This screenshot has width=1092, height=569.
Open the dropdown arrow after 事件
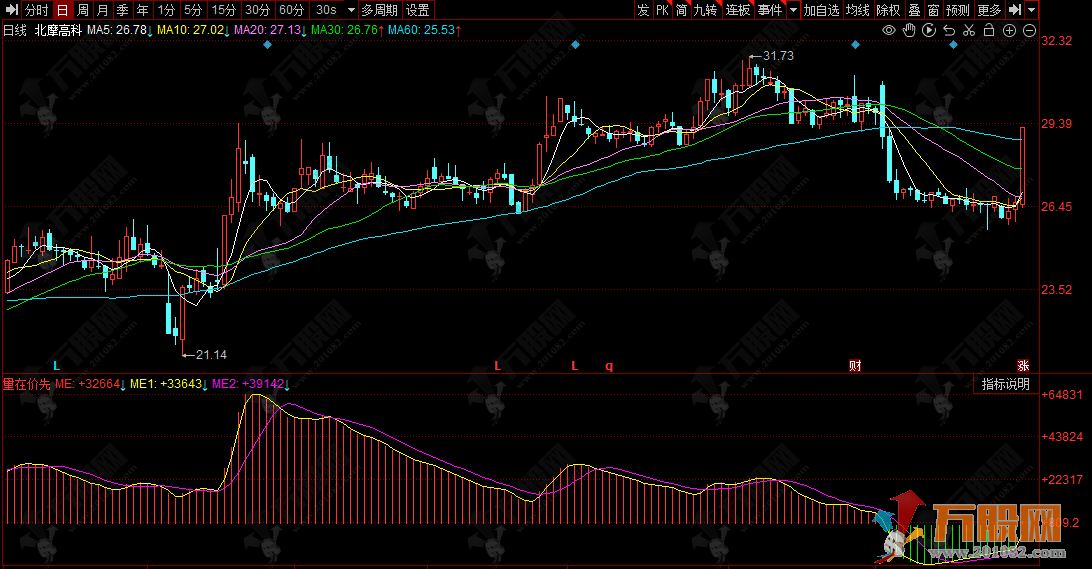(793, 10)
